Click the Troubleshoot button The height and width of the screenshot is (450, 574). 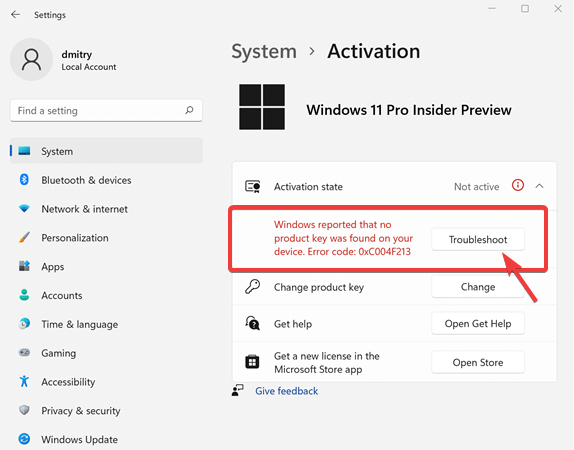click(478, 239)
